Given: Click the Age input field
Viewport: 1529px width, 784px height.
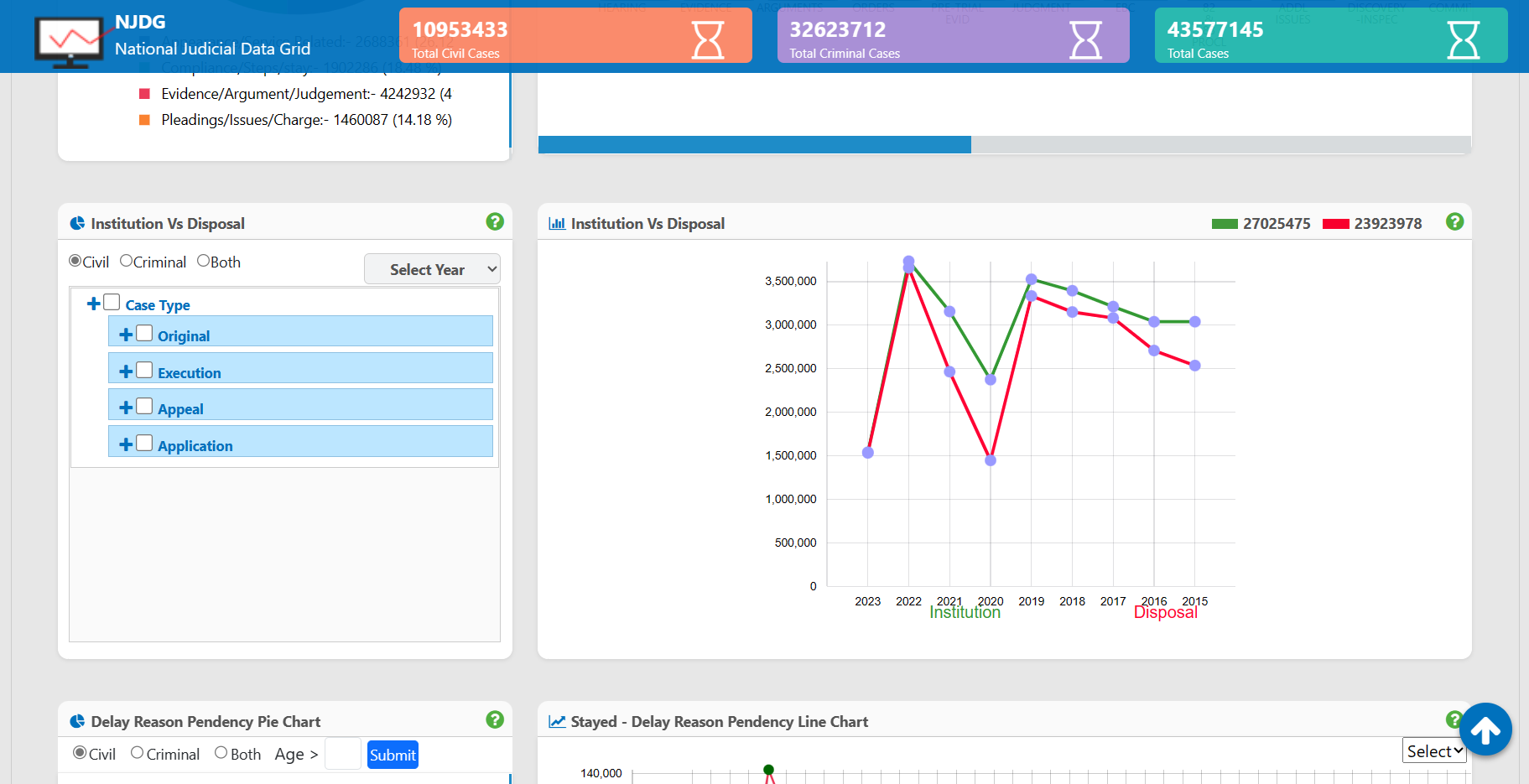Looking at the screenshot, I should click(343, 754).
